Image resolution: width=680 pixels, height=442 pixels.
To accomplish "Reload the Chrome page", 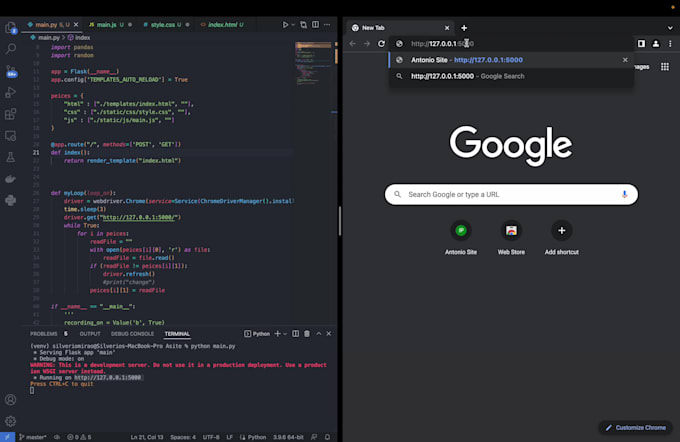I will pos(381,43).
